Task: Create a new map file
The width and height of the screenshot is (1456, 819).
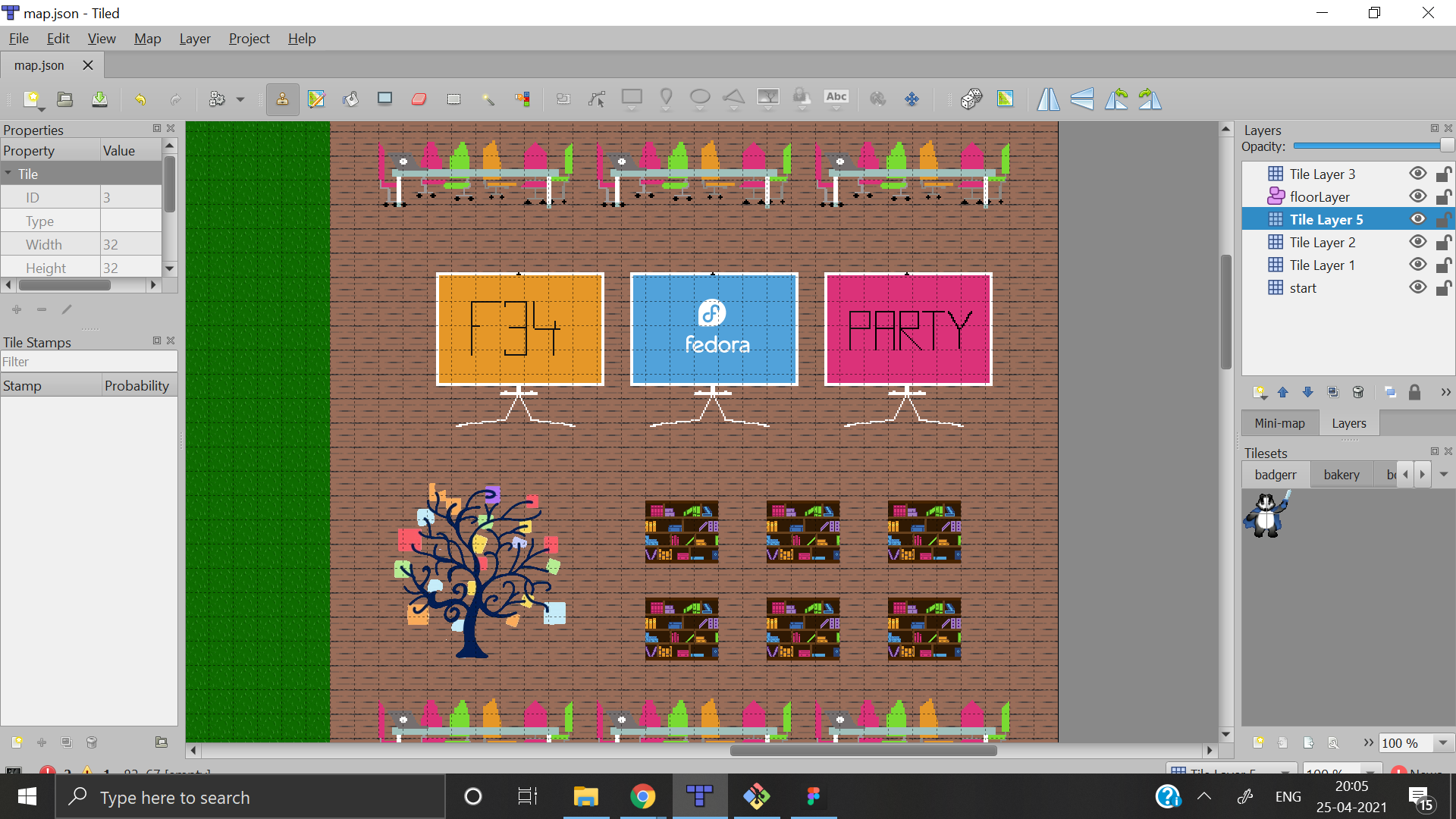Action: tap(31, 99)
